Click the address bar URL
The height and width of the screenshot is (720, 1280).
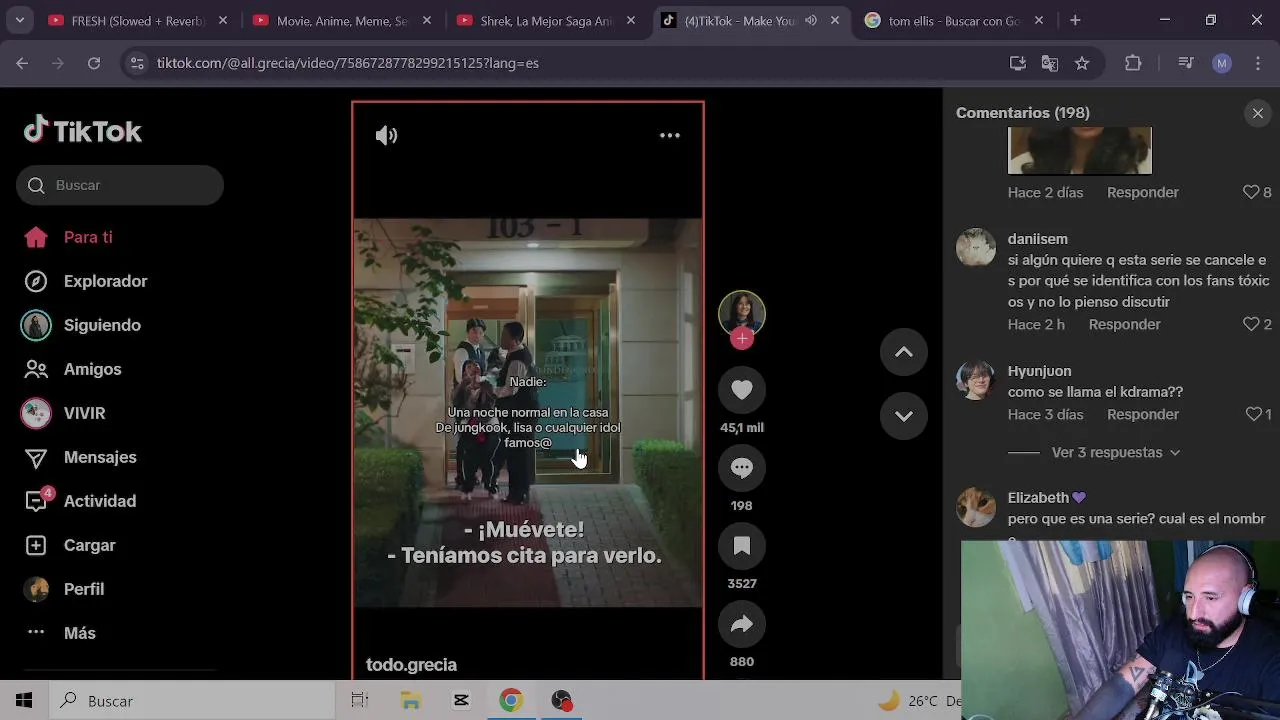[348, 63]
